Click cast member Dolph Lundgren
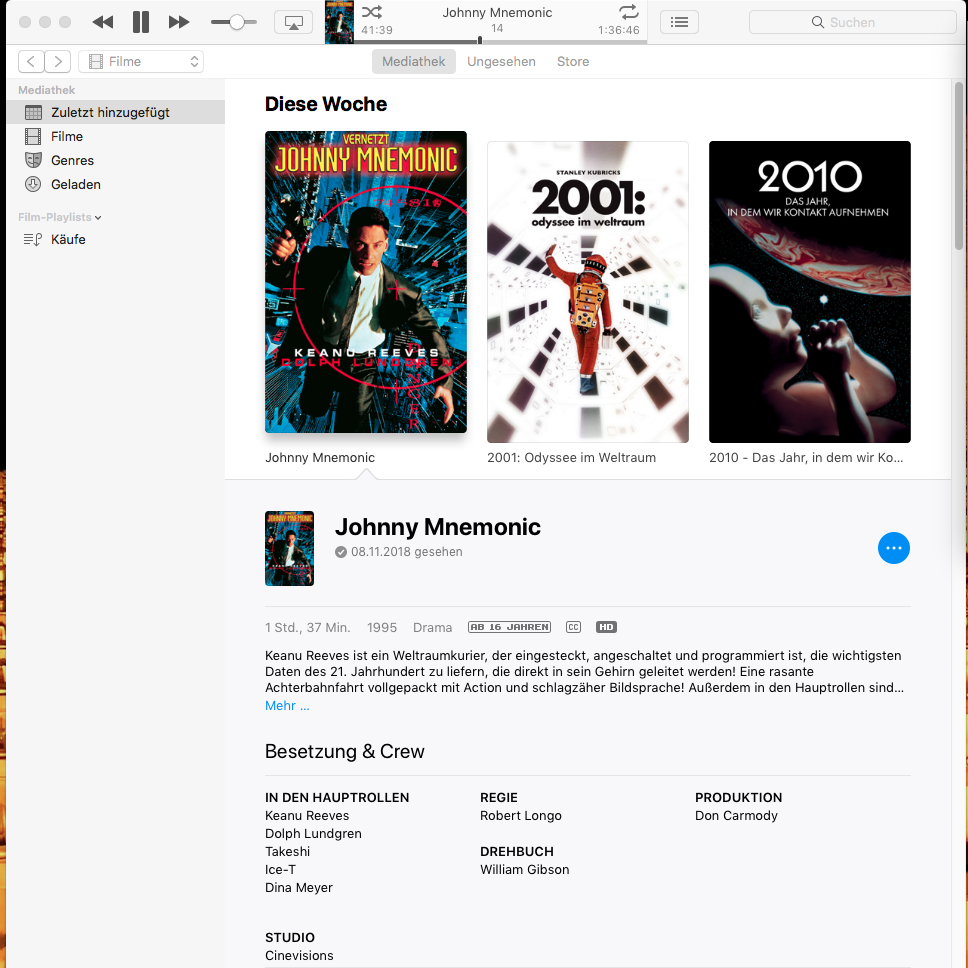Image resolution: width=968 pixels, height=968 pixels. (313, 833)
